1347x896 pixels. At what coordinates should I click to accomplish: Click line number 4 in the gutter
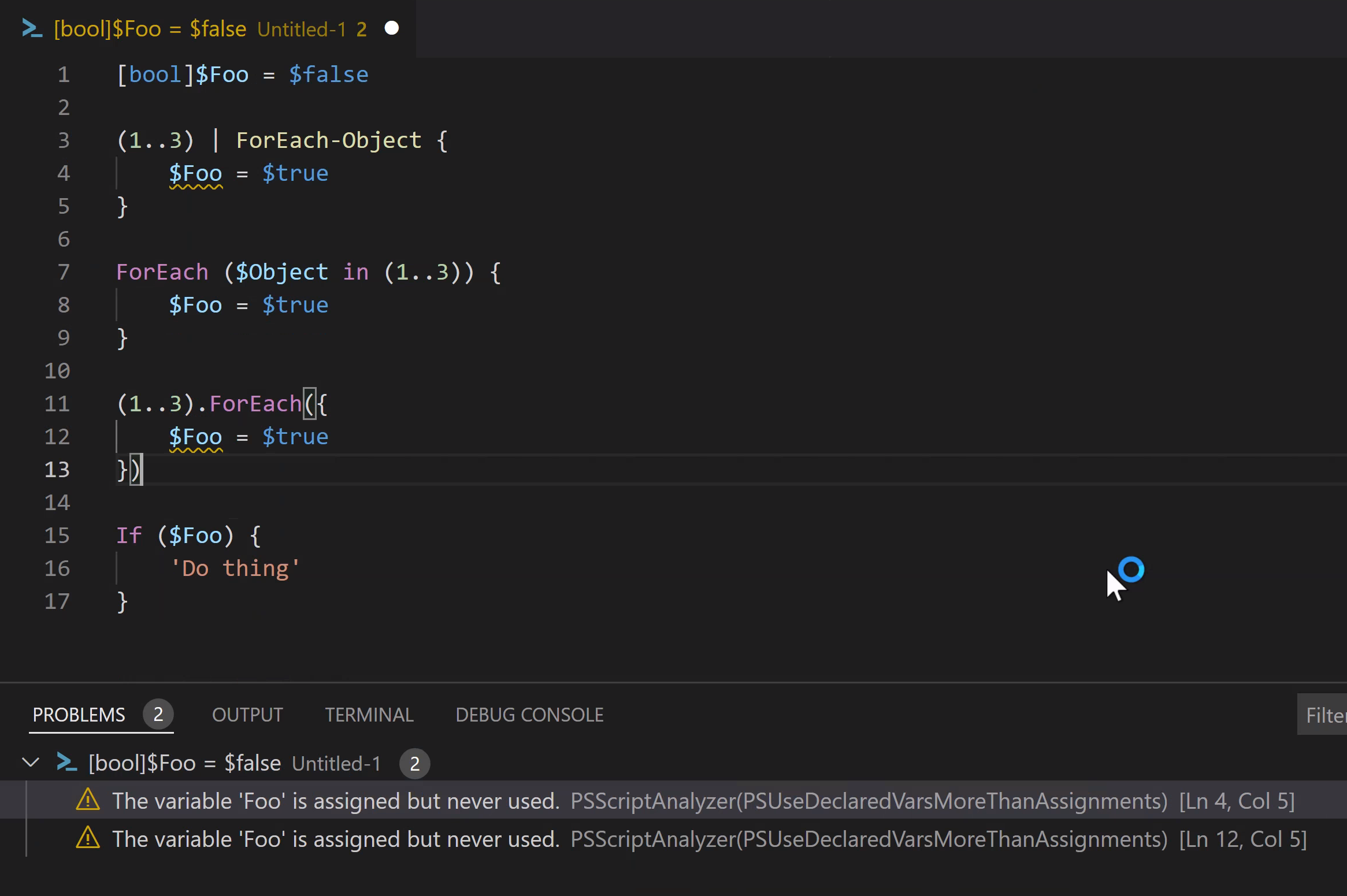(64, 173)
